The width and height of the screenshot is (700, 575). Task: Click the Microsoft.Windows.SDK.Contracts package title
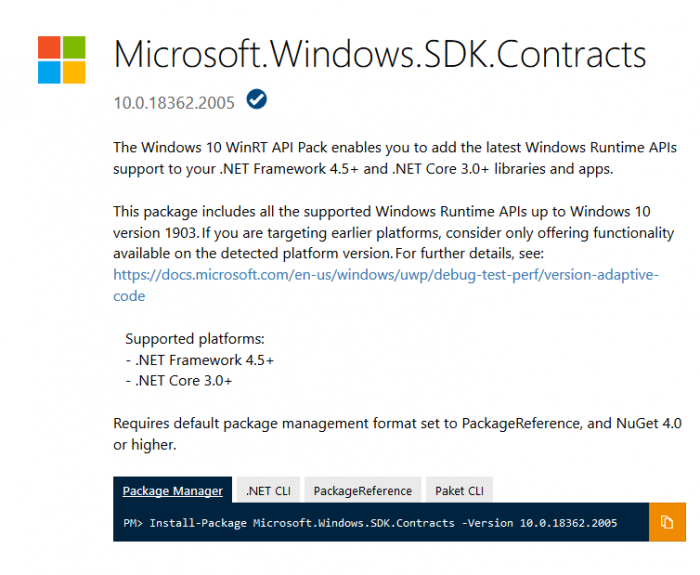pos(380,54)
